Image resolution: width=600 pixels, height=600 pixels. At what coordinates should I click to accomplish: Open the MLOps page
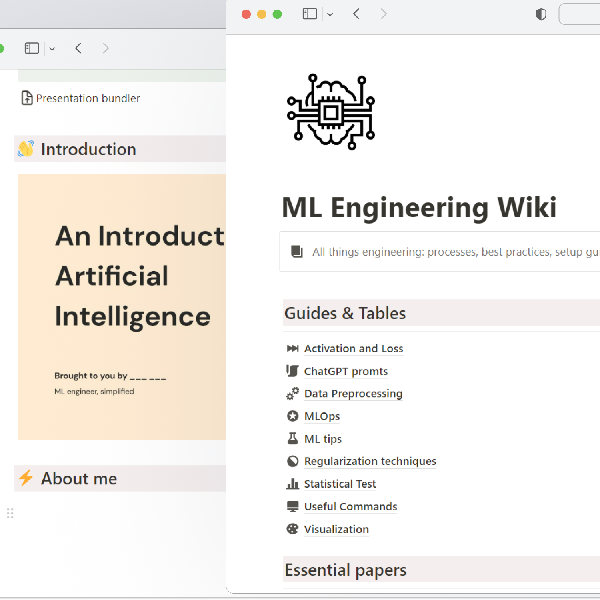point(322,416)
